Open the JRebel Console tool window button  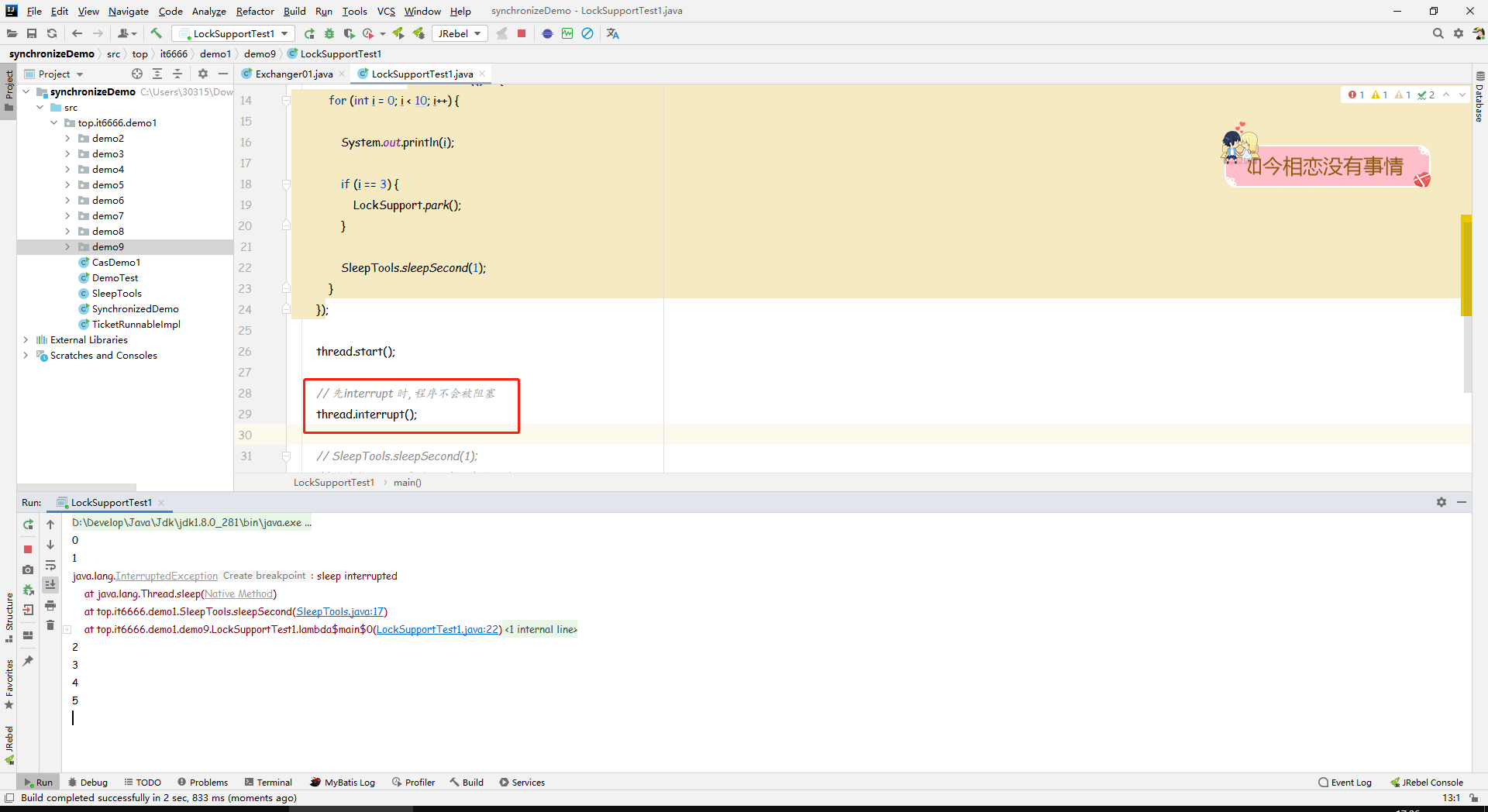click(1427, 783)
